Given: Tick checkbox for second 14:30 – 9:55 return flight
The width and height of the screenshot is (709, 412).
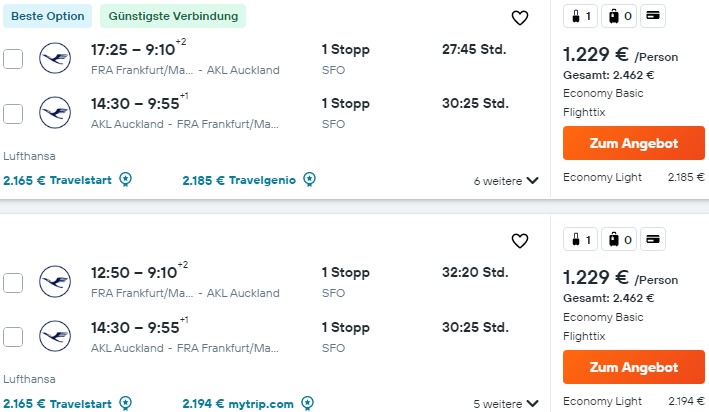Looking at the screenshot, I should tap(13, 337).
